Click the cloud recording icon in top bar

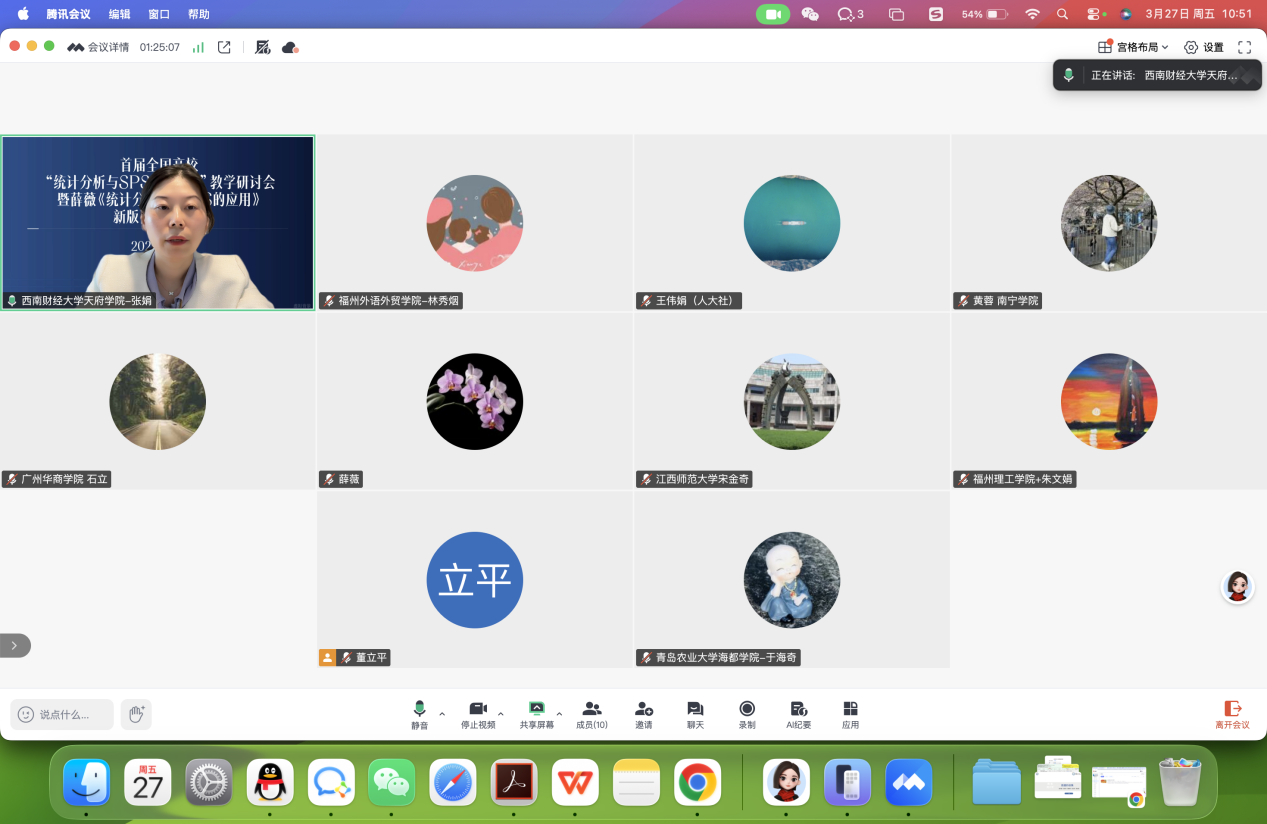(290, 47)
